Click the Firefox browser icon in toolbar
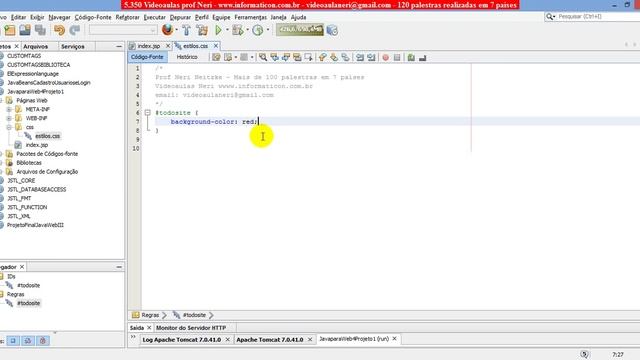Image resolution: width=640 pixels, height=360 pixels. point(167,30)
